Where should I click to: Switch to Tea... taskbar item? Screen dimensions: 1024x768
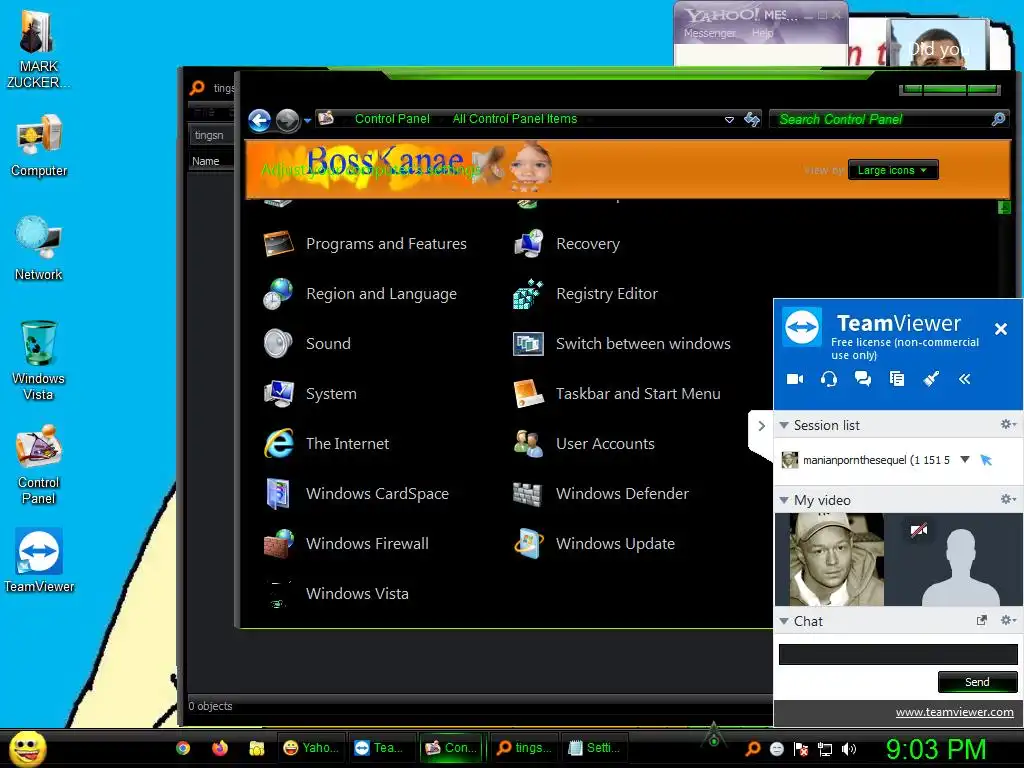[379, 748]
